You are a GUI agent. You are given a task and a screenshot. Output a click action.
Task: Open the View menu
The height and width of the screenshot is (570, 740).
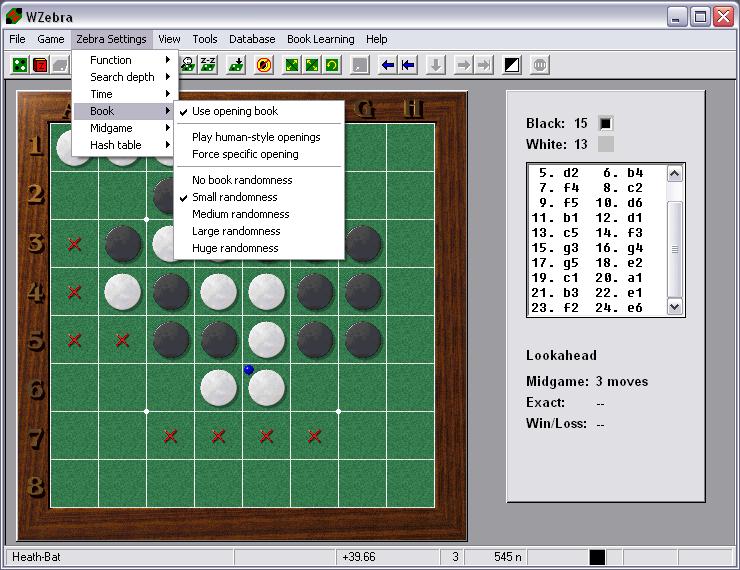click(x=169, y=39)
